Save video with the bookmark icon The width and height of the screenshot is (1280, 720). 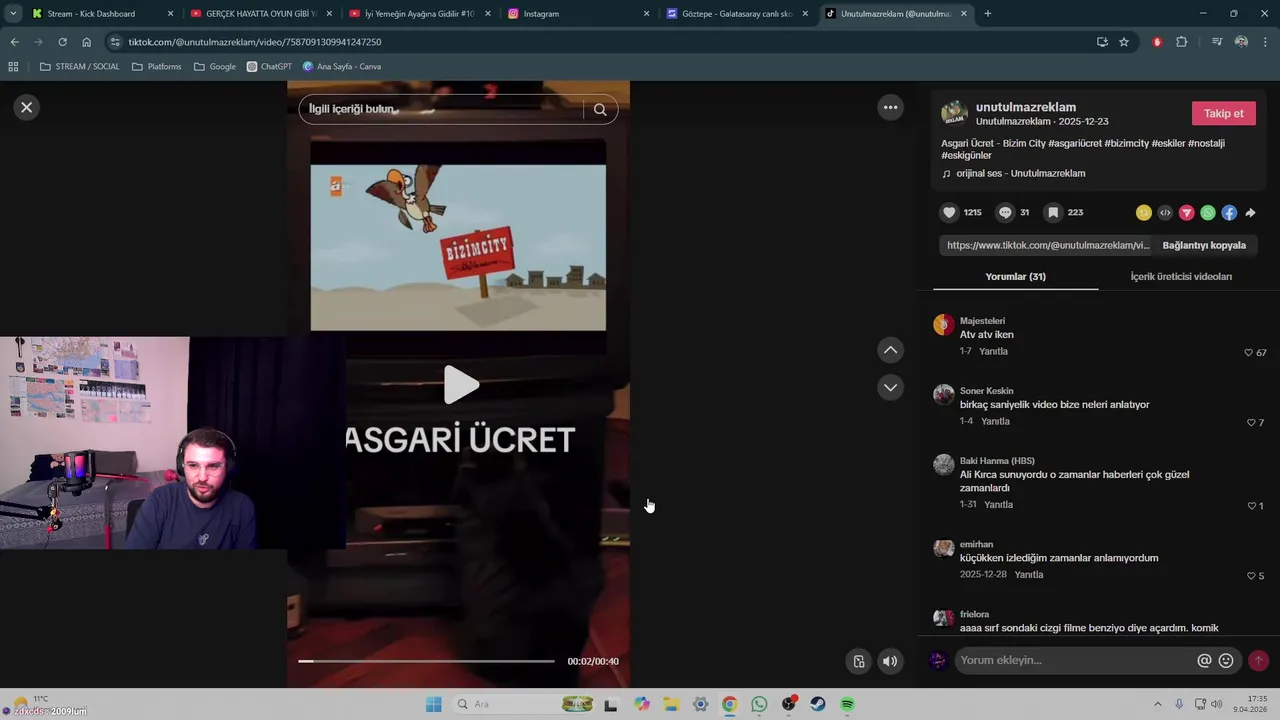1053,212
